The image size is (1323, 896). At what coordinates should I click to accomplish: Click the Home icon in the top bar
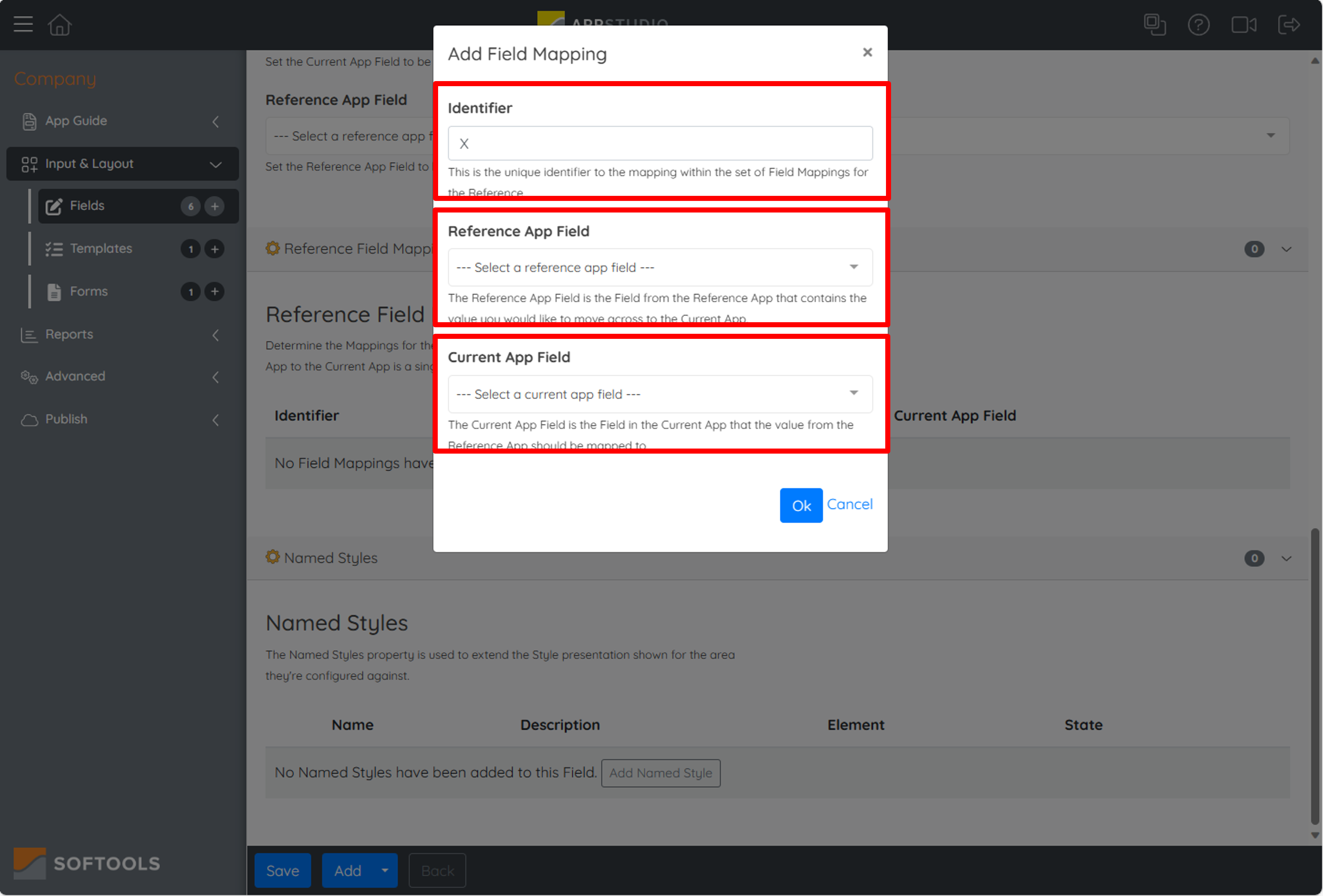[x=59, y=24]
